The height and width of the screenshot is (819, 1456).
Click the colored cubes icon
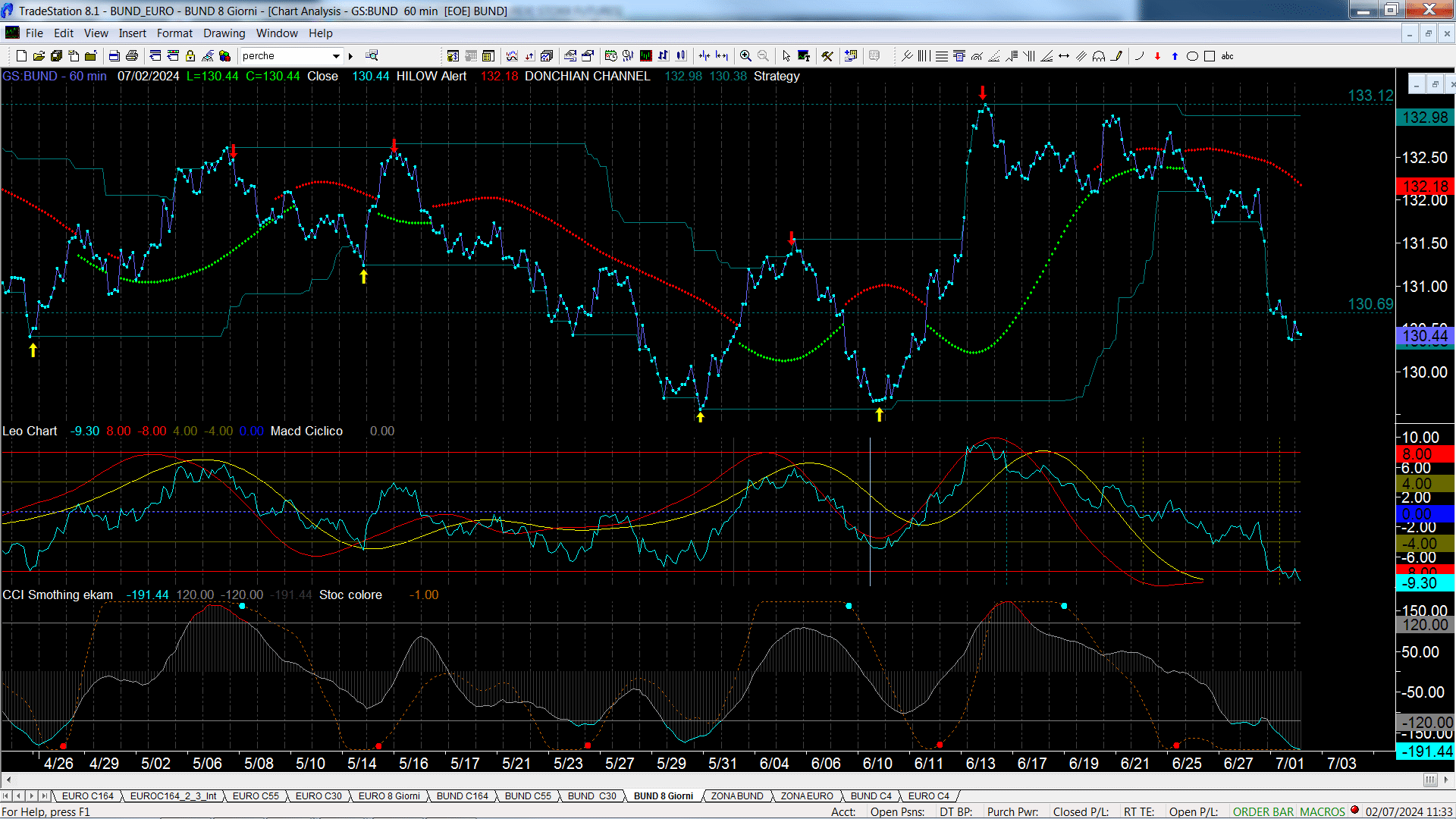pyautogui.click(x=225, y=56)
